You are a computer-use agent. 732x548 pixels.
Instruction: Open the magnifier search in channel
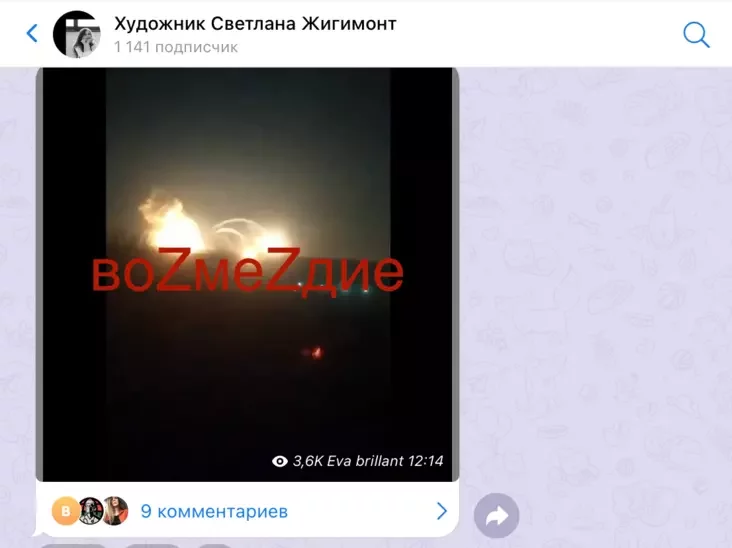coord(696,35)
